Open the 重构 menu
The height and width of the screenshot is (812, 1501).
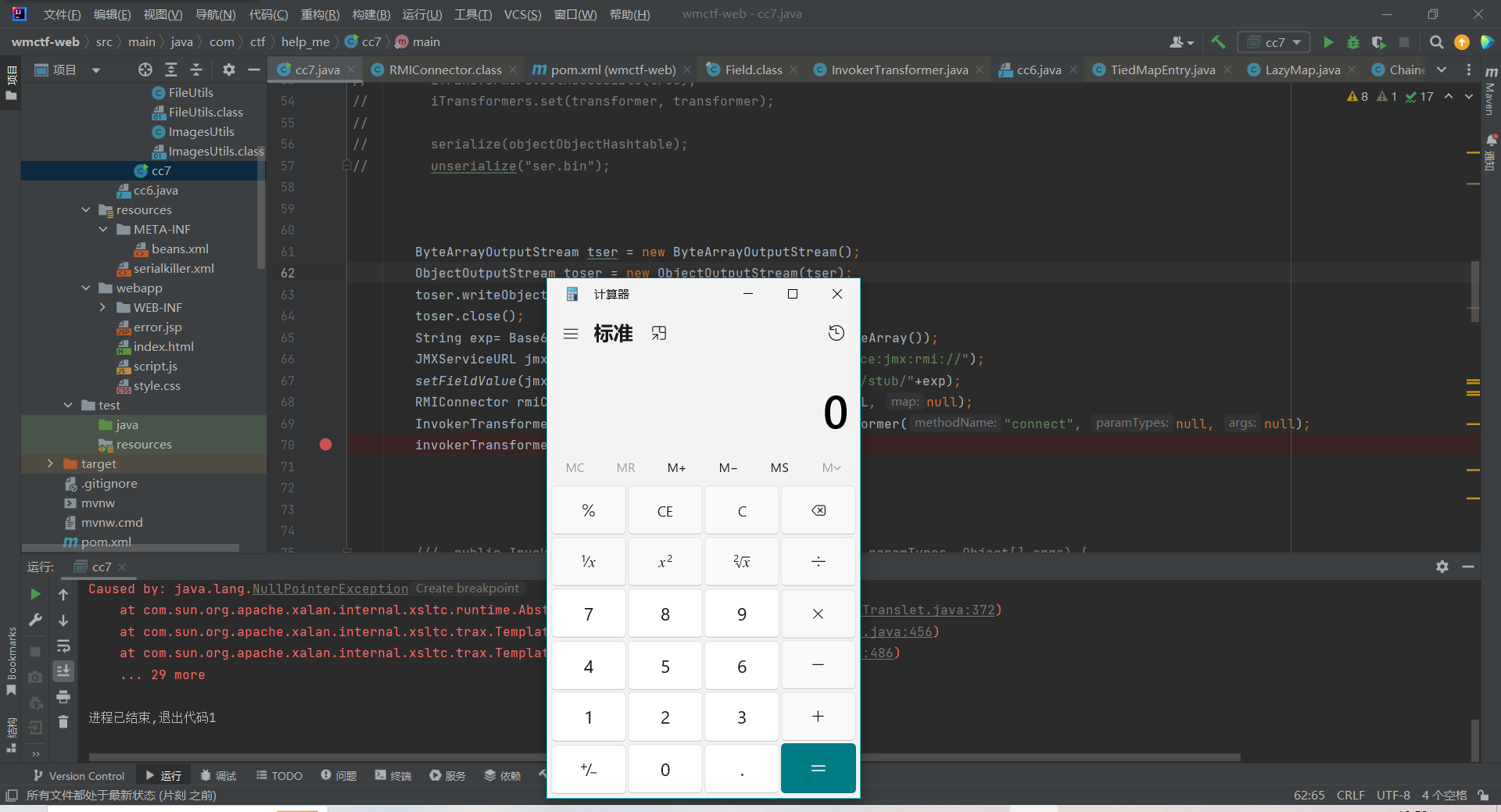pos(320,14)
